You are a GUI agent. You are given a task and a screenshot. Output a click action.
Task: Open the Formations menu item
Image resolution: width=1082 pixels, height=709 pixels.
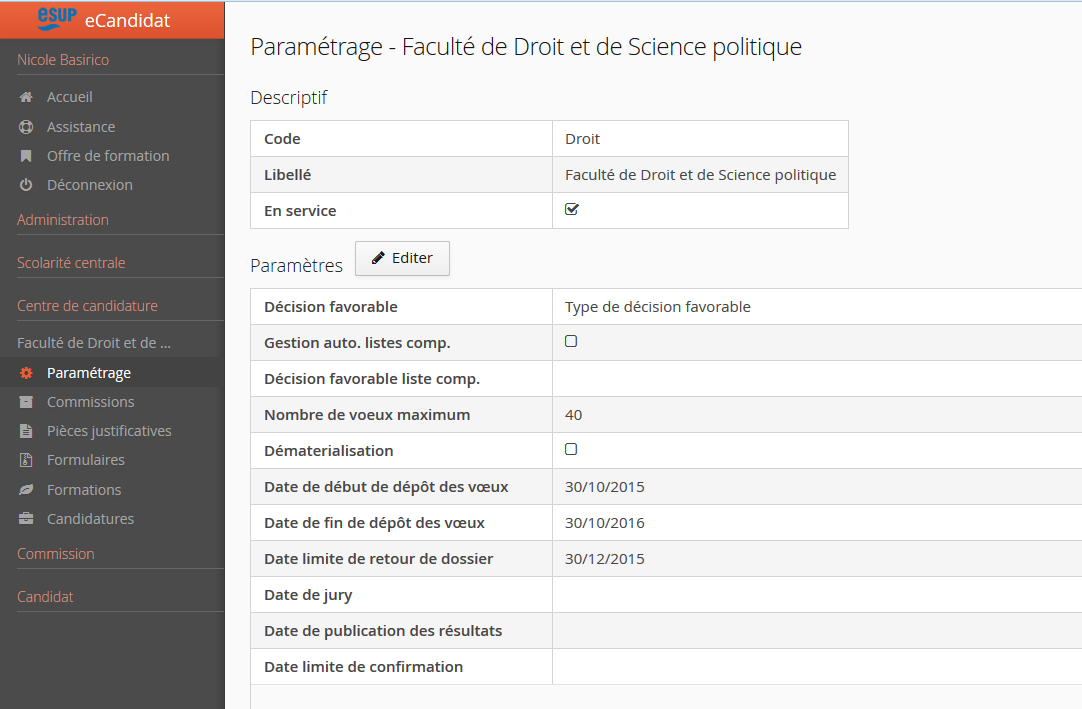[x=84, y=490]
